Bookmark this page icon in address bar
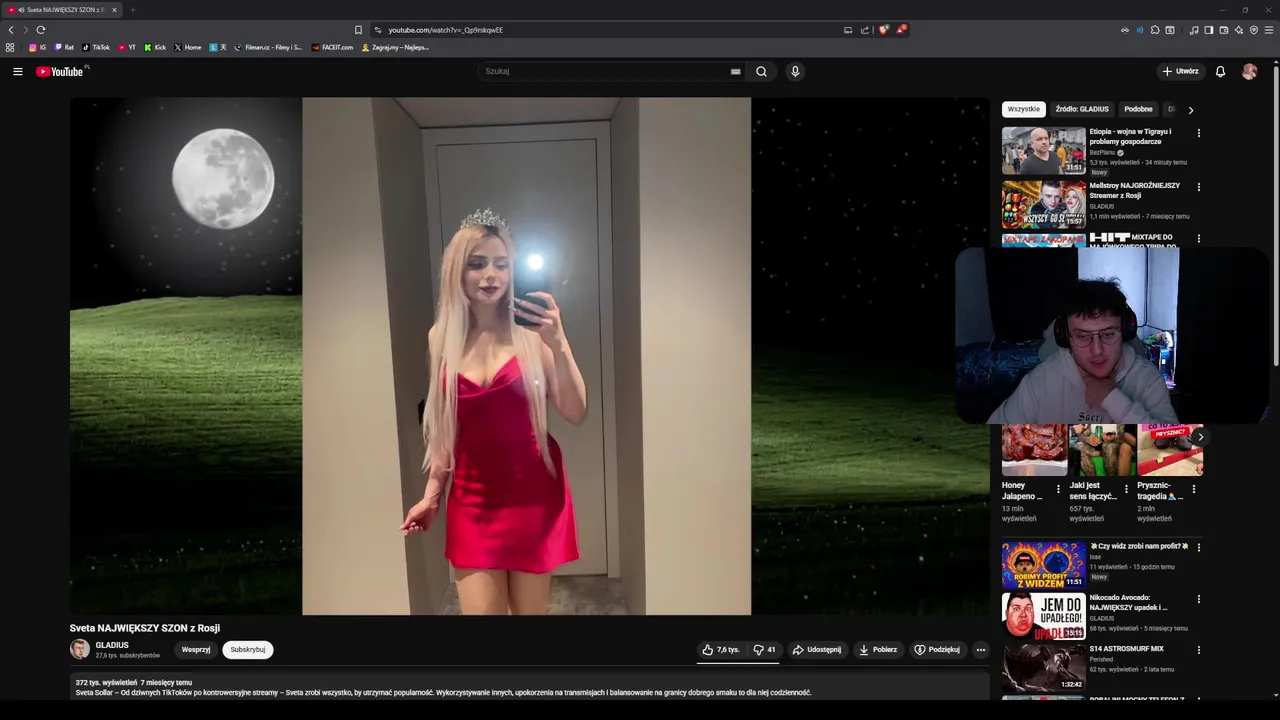Image resolution: width=1280 pixels, height=720 pixels. (358, 30)
